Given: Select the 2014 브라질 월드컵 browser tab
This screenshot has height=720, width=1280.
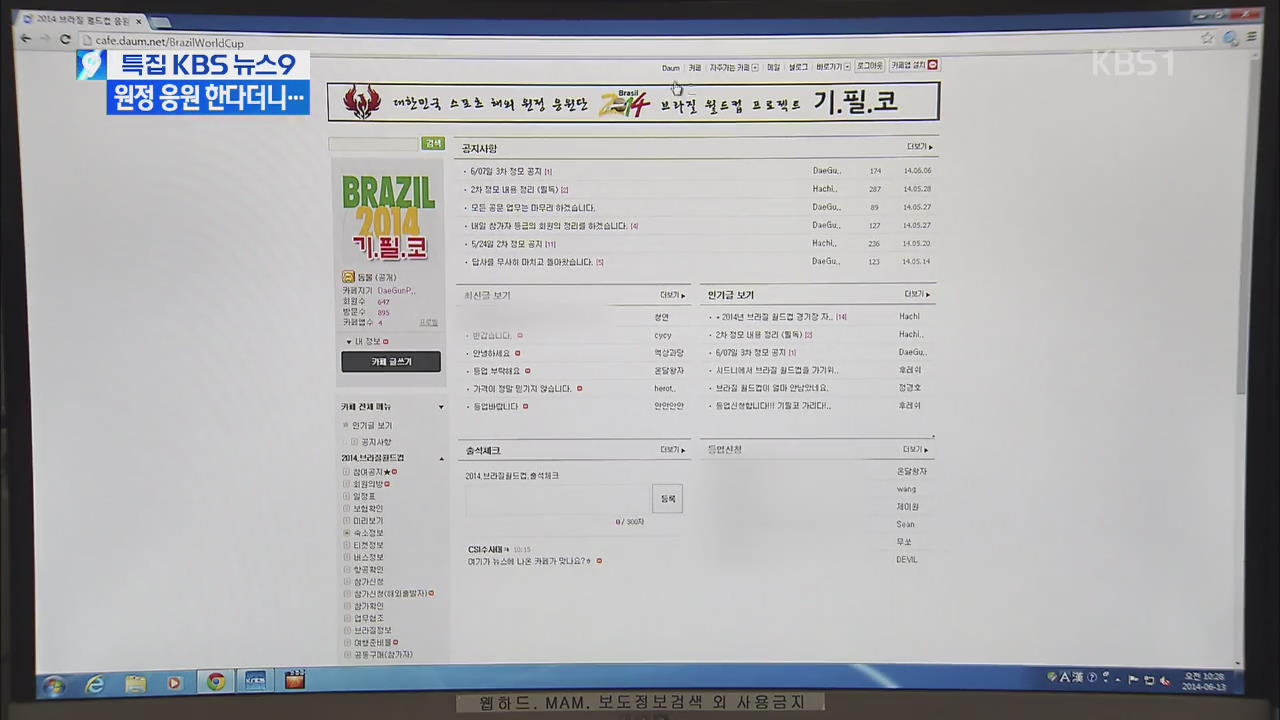Looking at the screenshot, I should (82, 20).
